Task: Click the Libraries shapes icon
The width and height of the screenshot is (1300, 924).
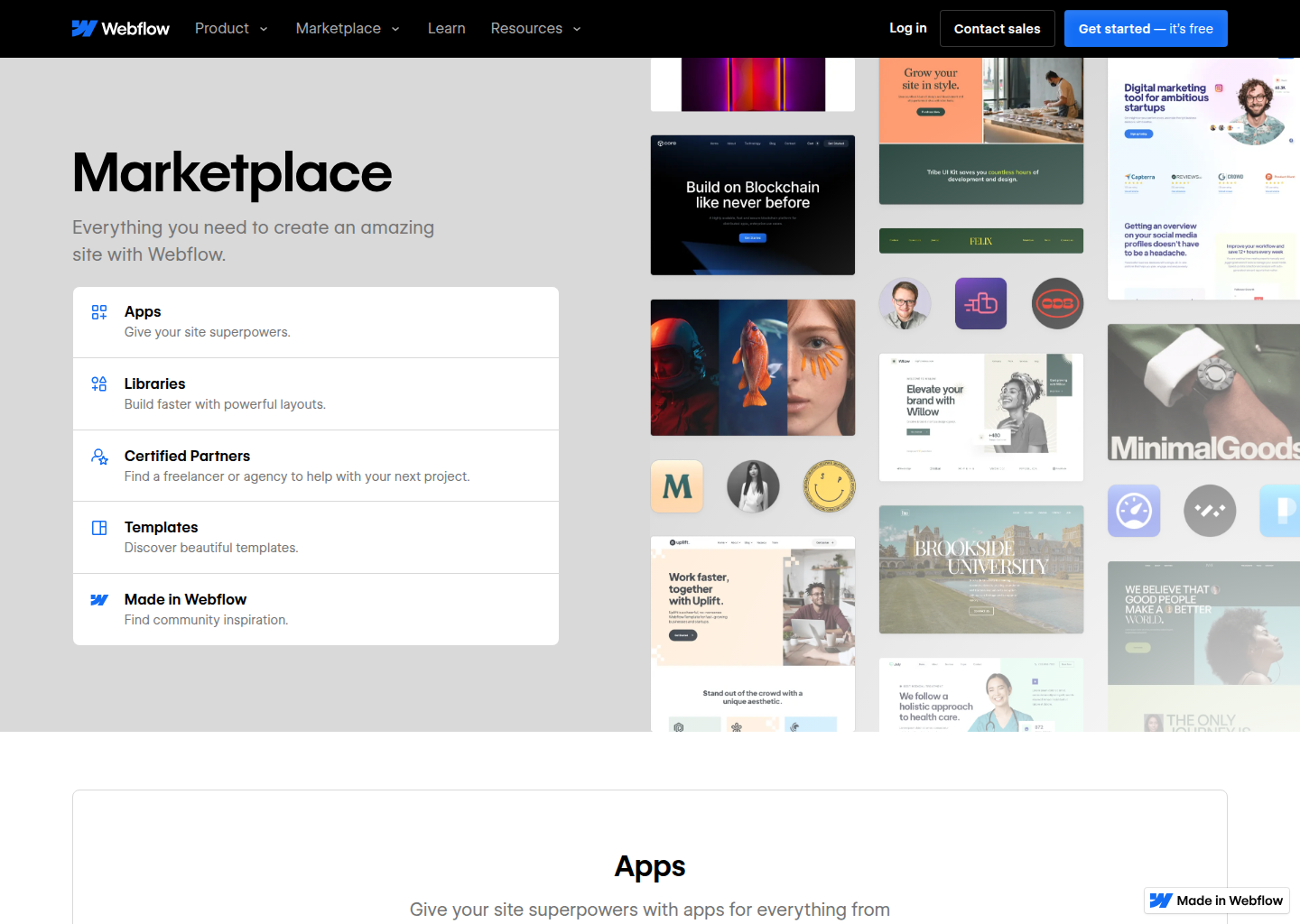Action: (99, 384)
